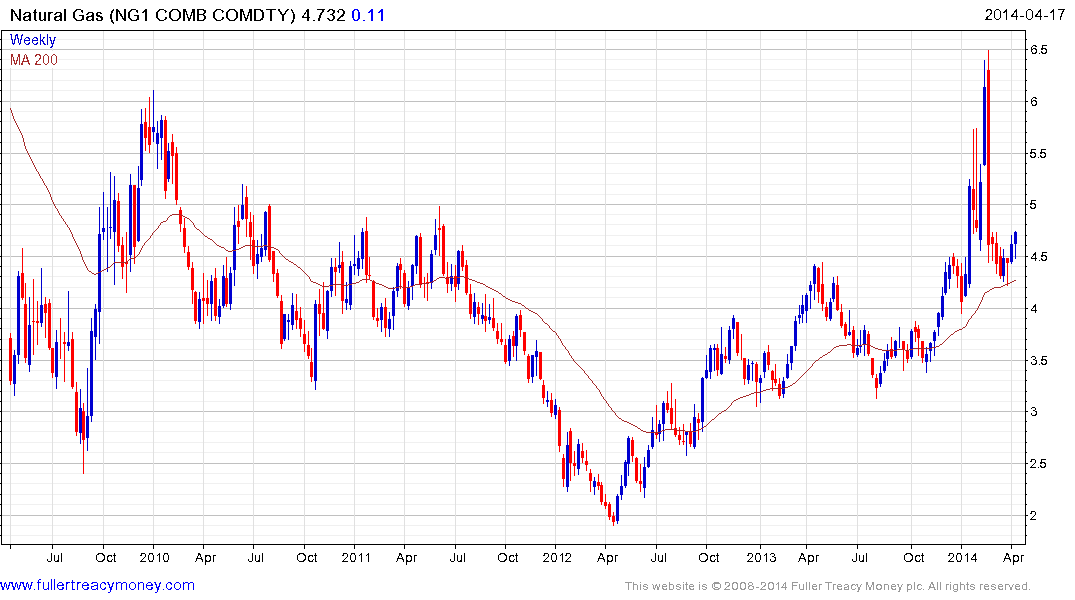Select the 2013 year marker on time axis

point(761,557)
